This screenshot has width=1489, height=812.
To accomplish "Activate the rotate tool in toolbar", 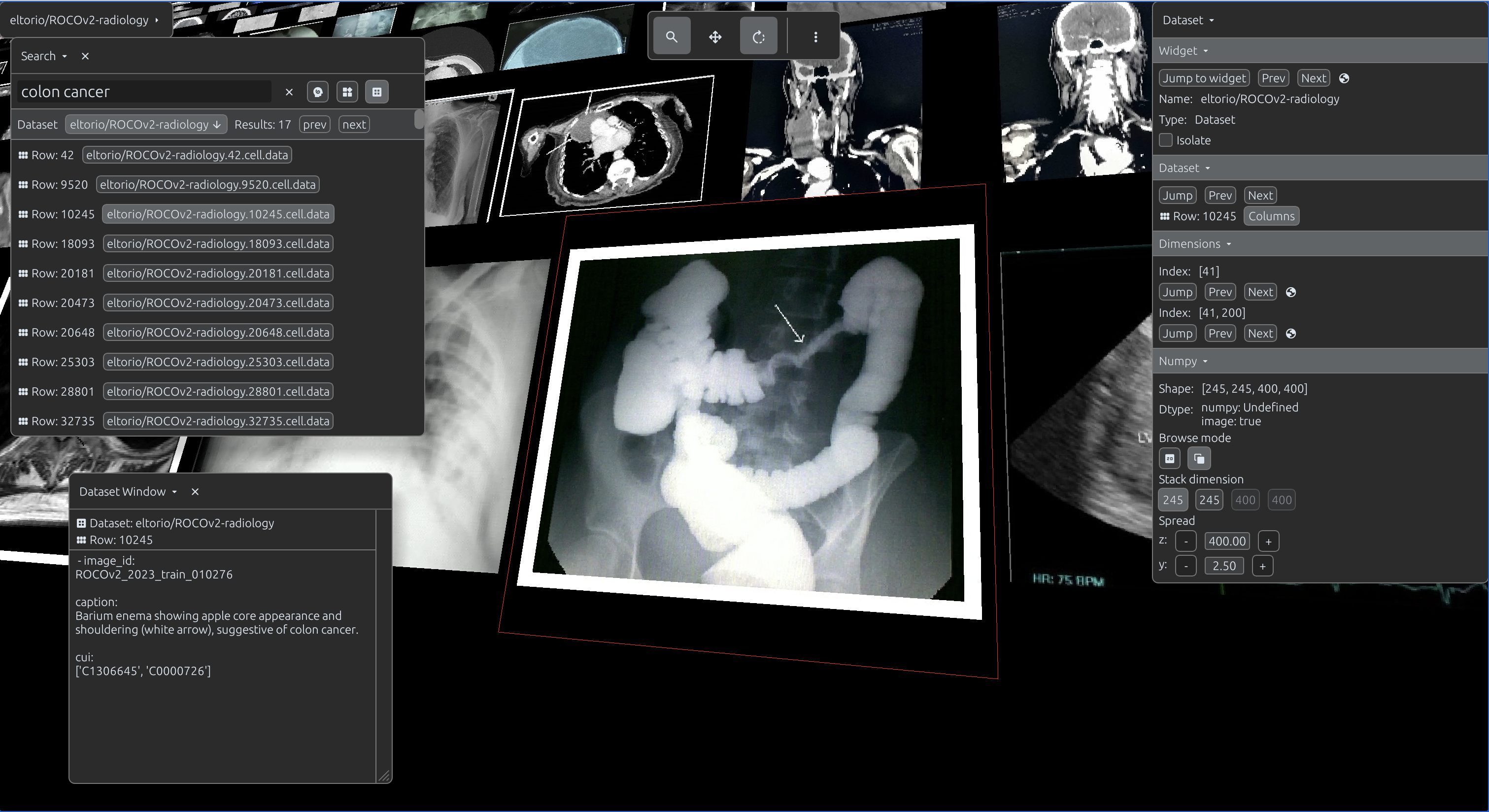I will [758, 37].
